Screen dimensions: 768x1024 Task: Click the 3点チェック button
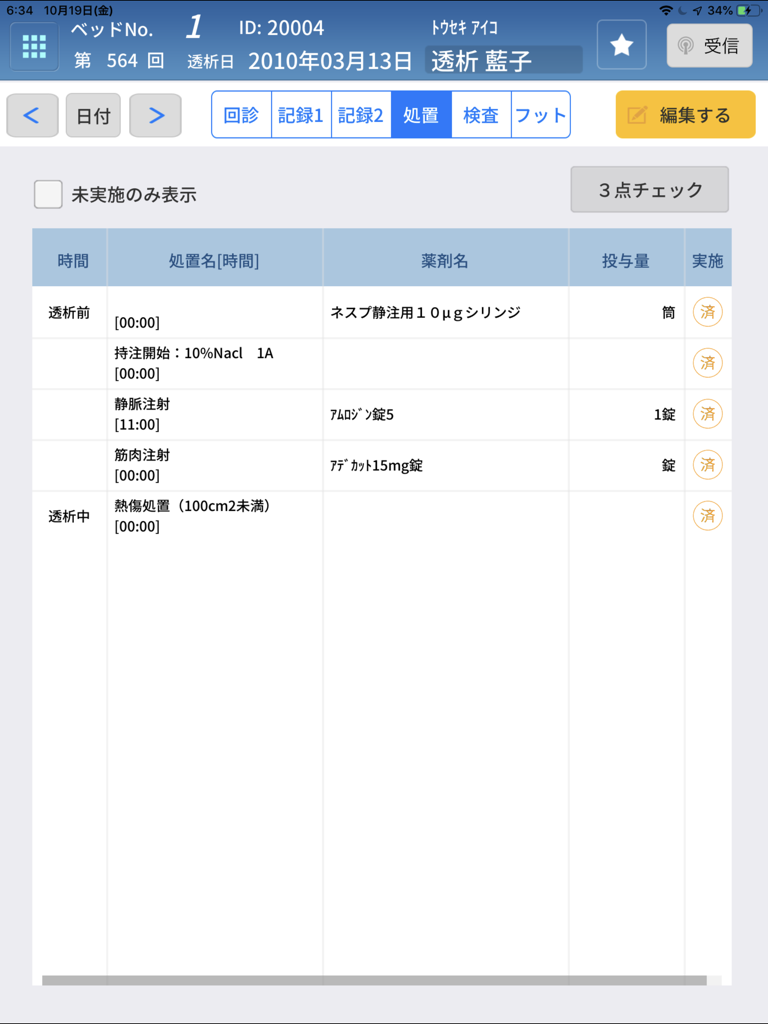649,190
